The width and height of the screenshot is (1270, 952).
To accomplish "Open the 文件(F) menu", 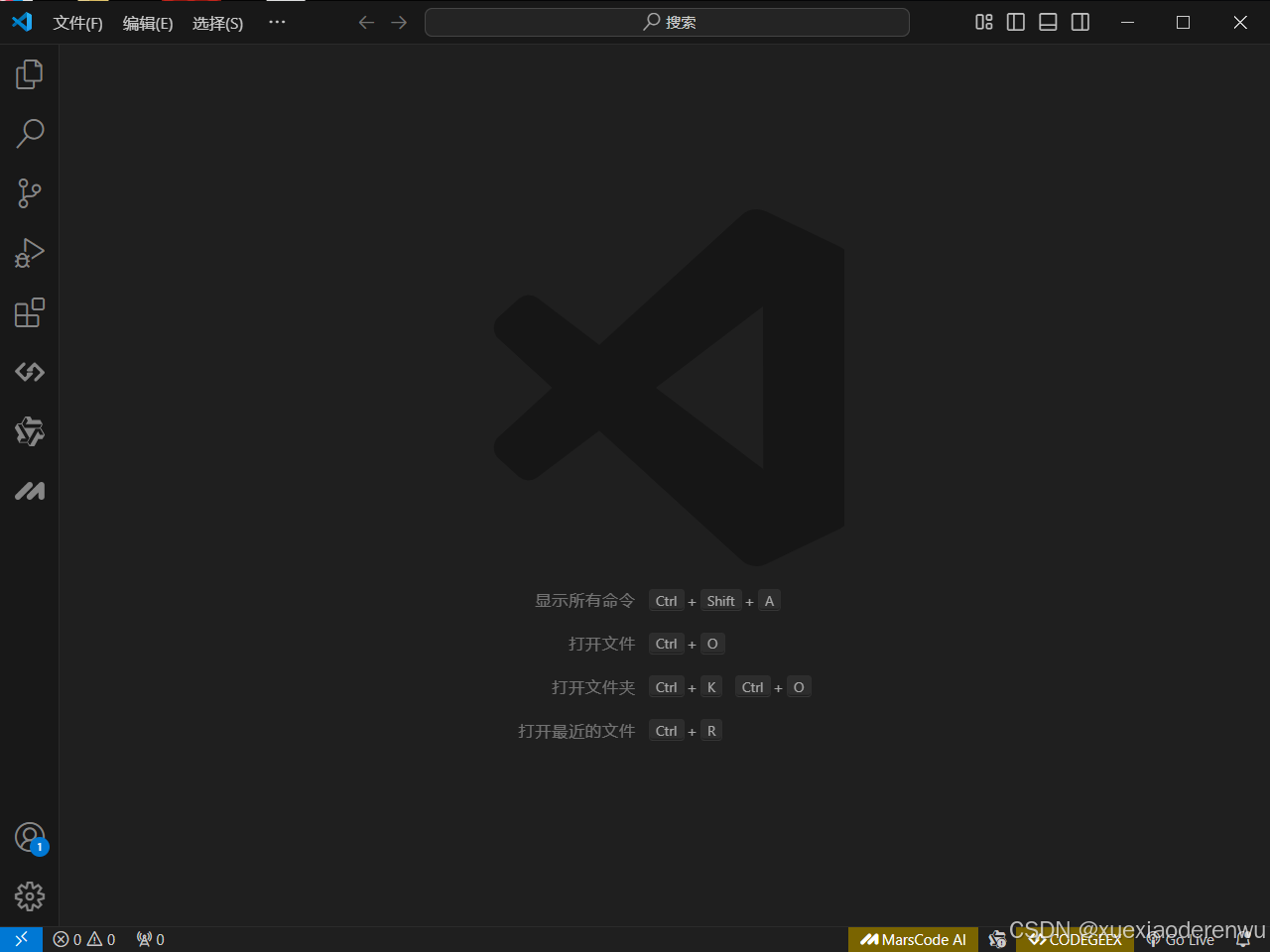I will pos(78,23).
